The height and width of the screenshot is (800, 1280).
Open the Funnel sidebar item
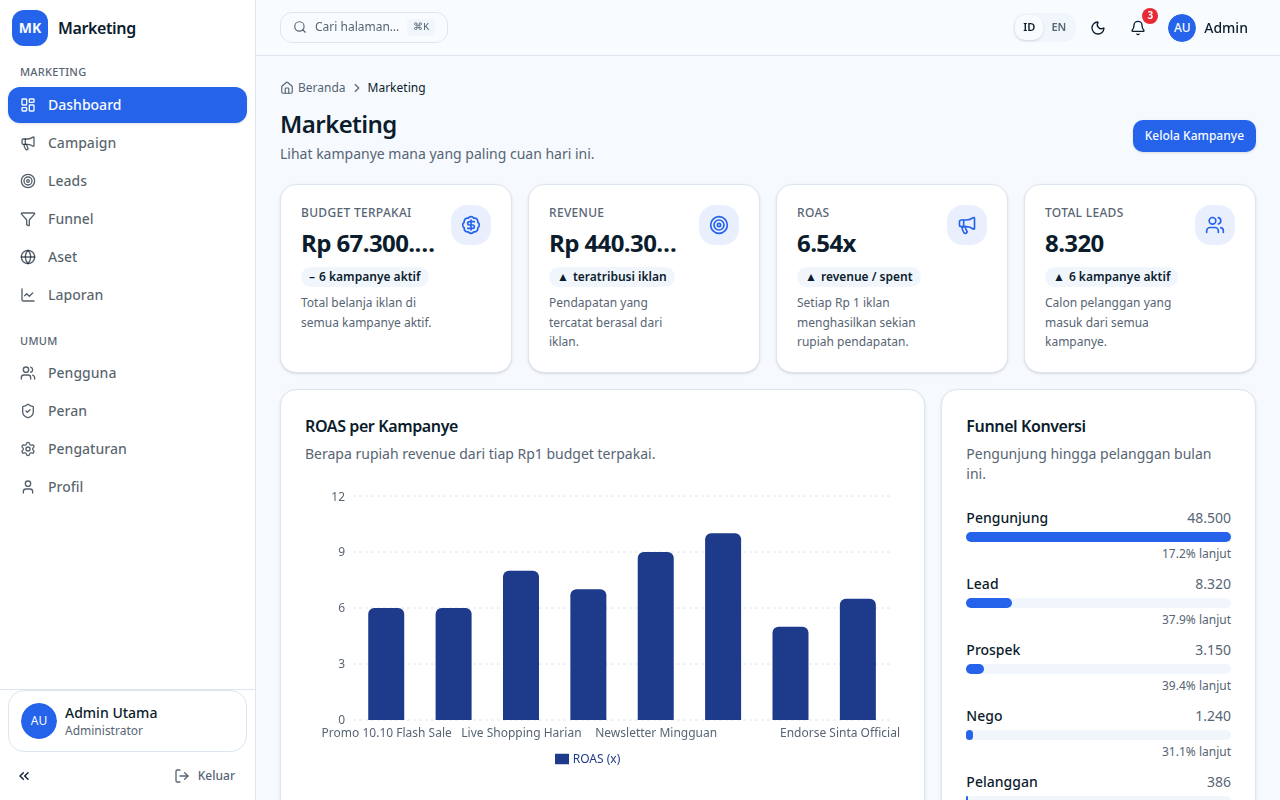coord(127,219)
